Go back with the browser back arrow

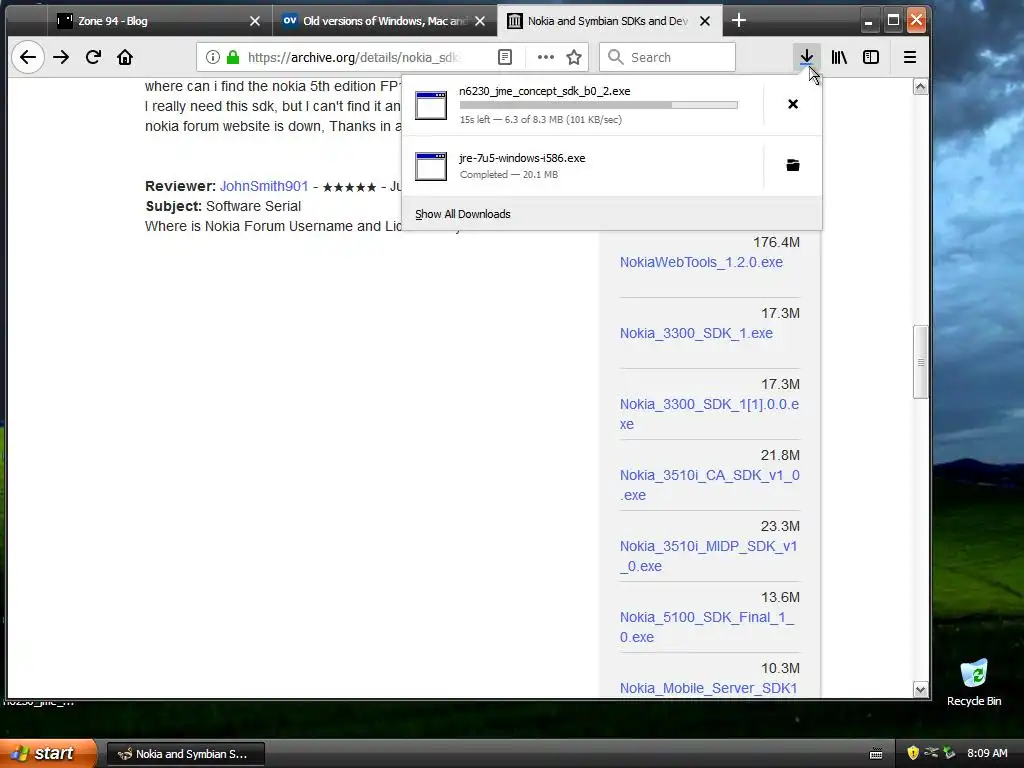[27, 57]
